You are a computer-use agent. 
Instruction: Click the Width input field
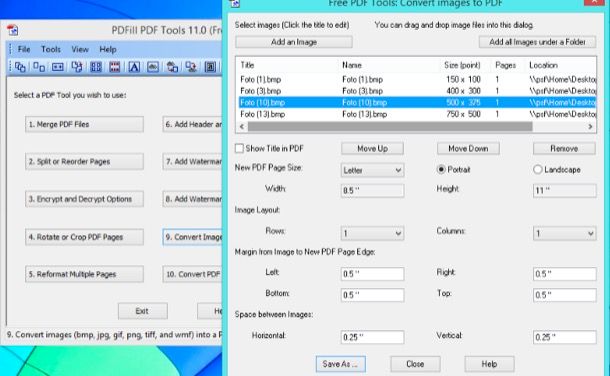click(x=372, y=191)
